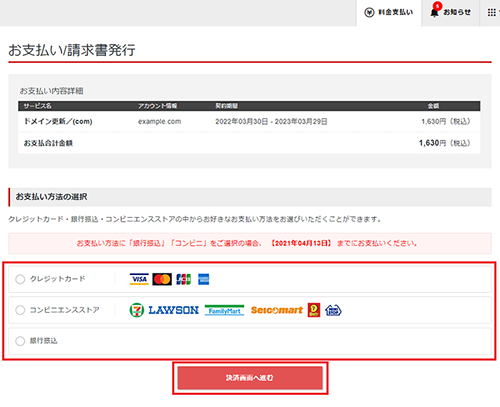Click the Seicomart logo
The image size is (500, 407).
click(277, 310)
